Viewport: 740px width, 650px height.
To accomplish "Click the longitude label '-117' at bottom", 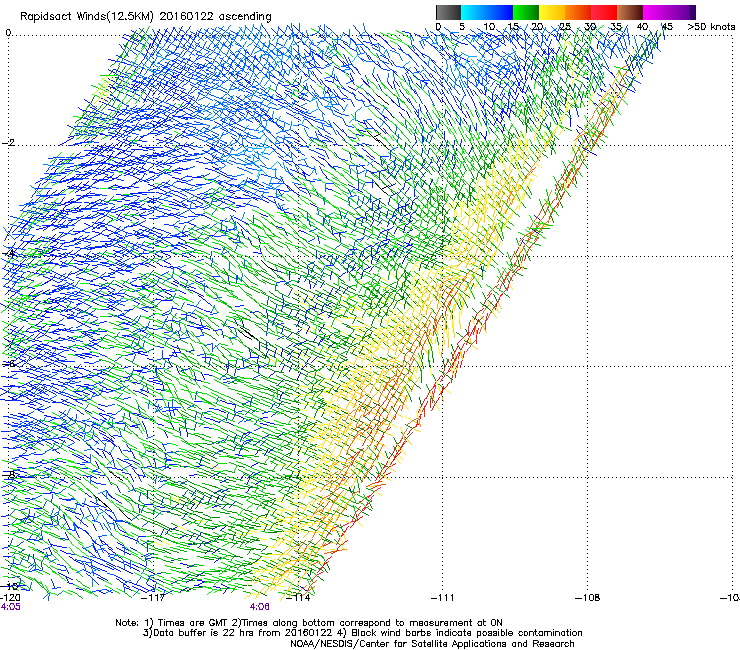I will [154, 598].
